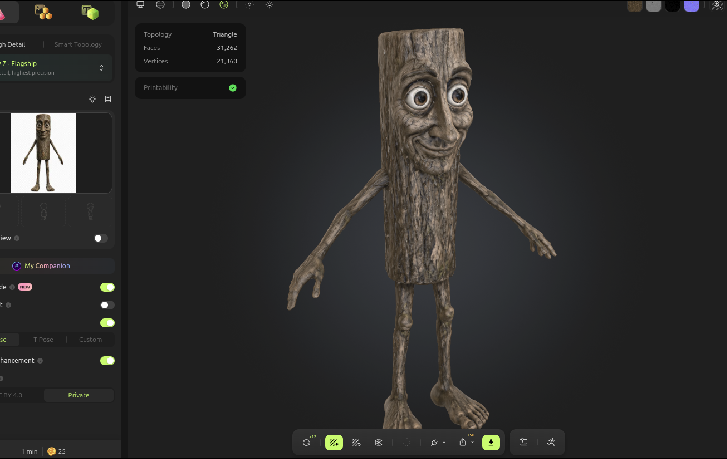
Task: Click the bright sun lighting icon
Action: click(x=269, y=5)
